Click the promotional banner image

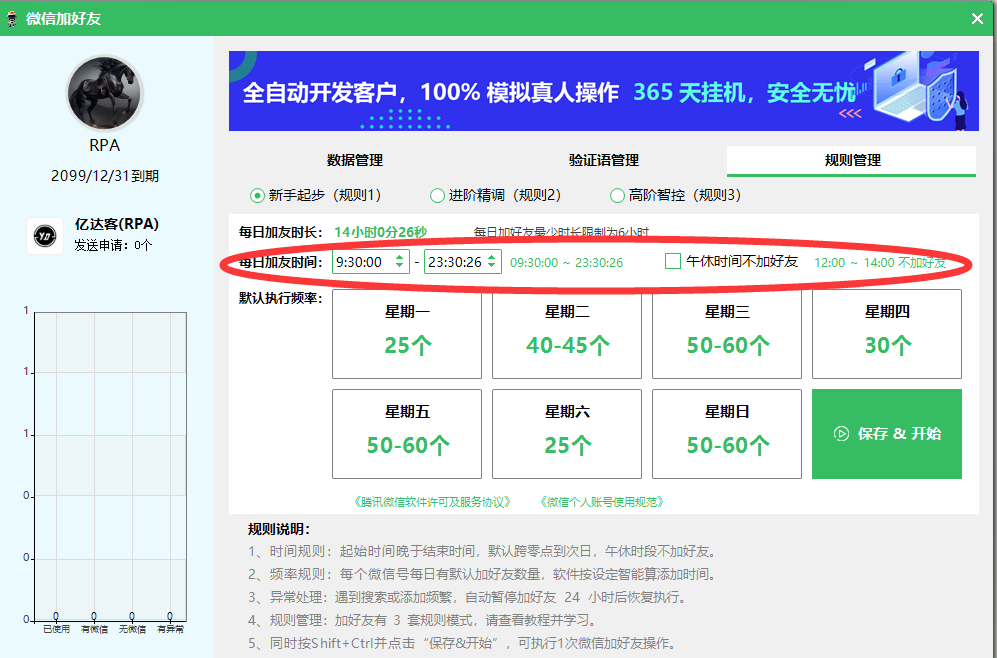[x=603, y=91]
